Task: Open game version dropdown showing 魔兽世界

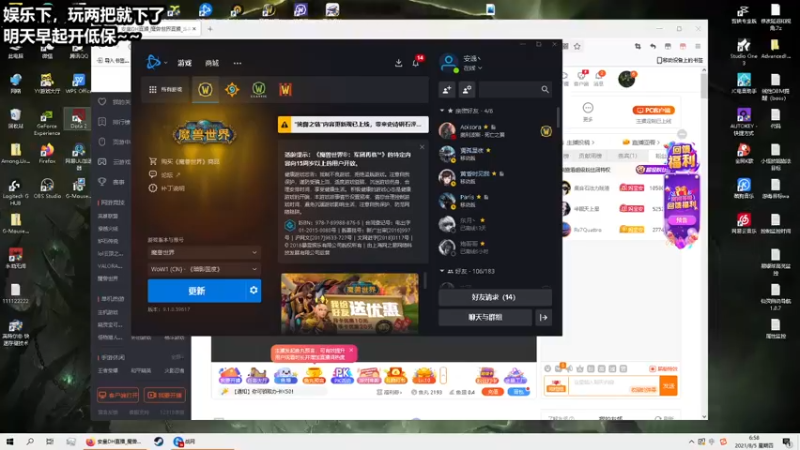Action: (204, 253)
